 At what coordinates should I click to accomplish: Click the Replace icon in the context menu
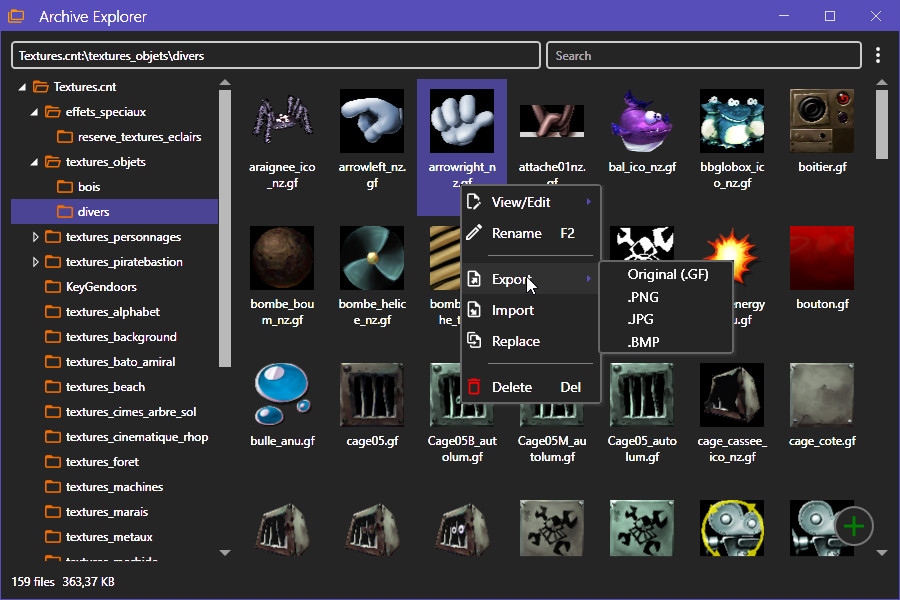point(474,341)
